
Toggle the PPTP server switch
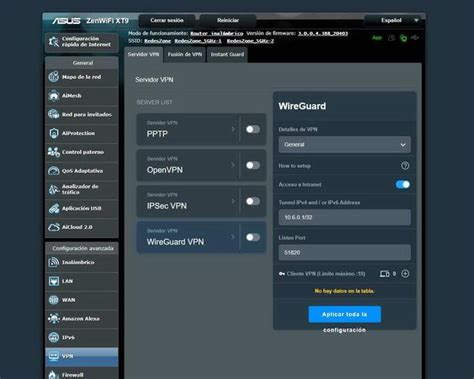tap(253, 129)
